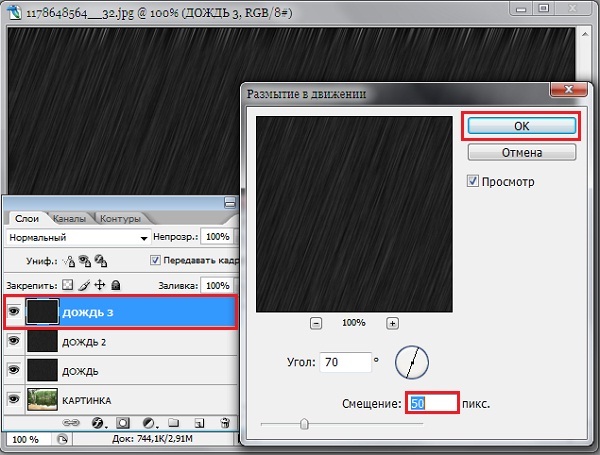
Task: Click the Док: 744,1K/2,91M status text
Action: tap(152, 439)
